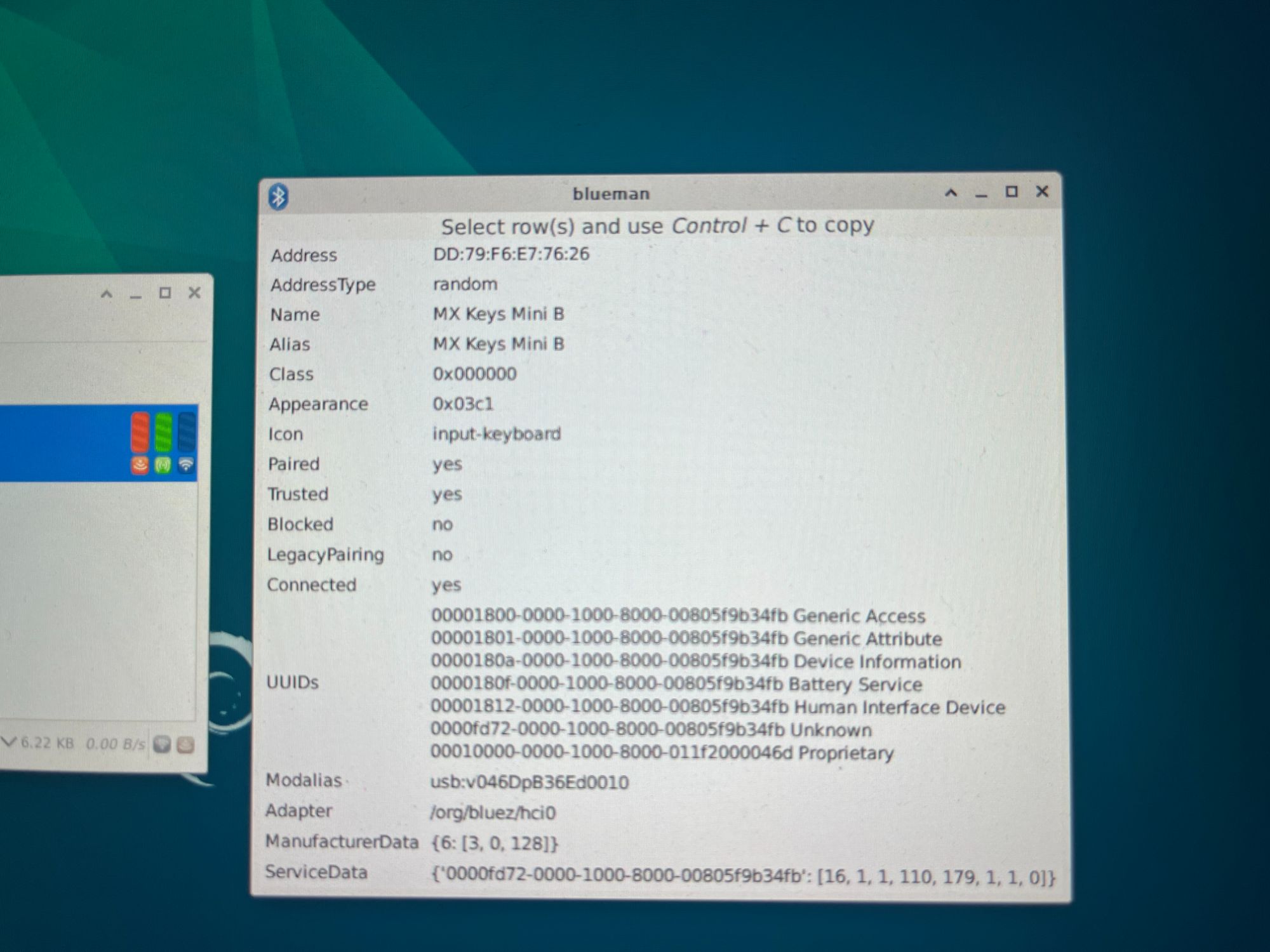This screenshot has width=1270, height=952.
Task: Click the "Alias" row label
Action: pyautogui.click(x=290, y=345)
